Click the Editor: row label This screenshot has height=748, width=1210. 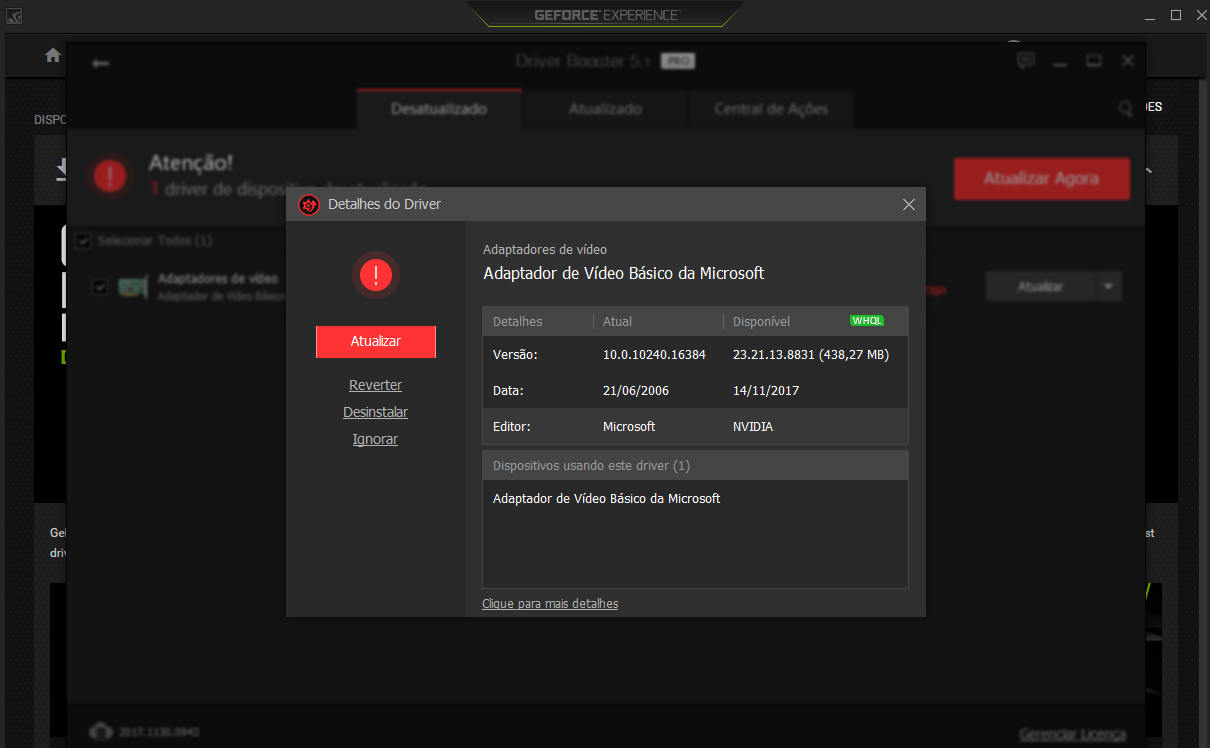click(512, 426)
